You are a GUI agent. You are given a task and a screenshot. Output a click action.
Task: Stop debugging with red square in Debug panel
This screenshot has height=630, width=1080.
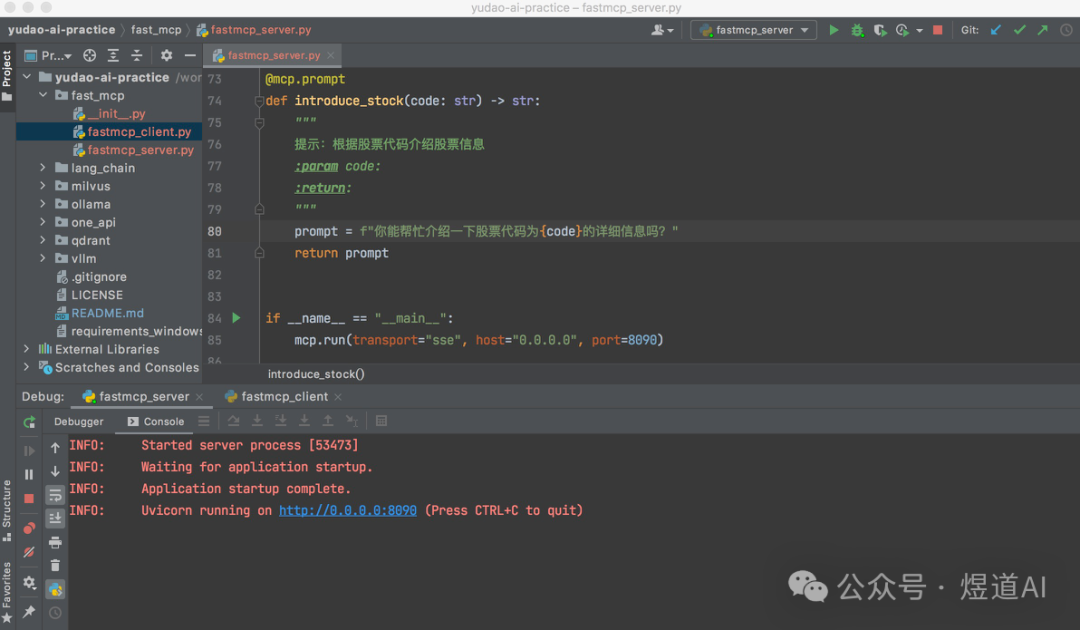(x=29, y=498)
